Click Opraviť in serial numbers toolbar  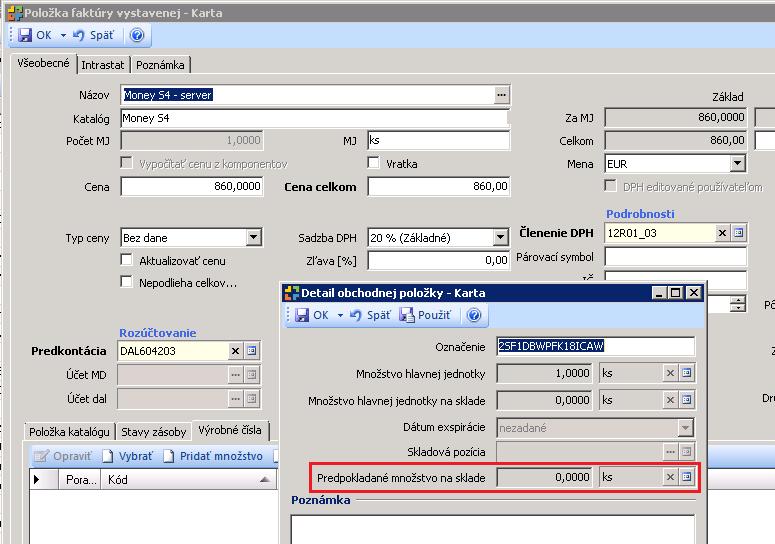(x=62, y=456)
